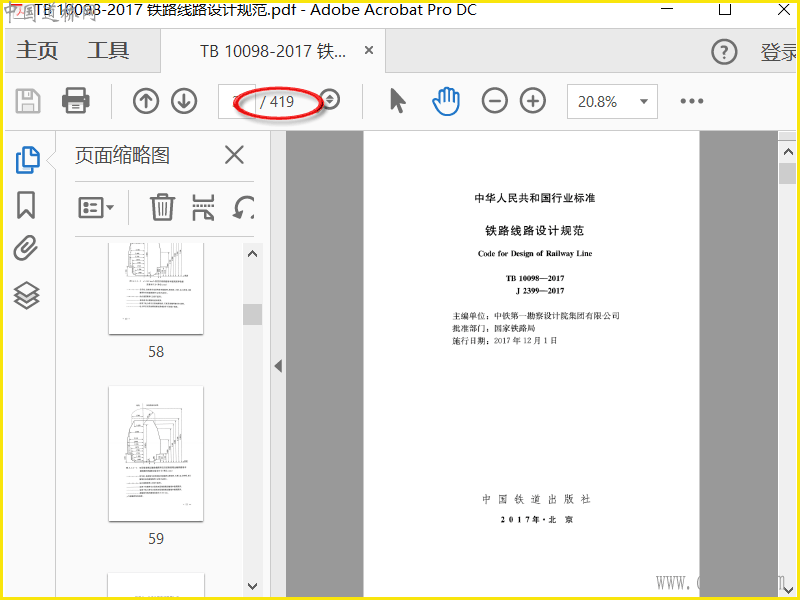Click the save file icon
The width and height of the screenshot is (800, 600).
point(28,101)
